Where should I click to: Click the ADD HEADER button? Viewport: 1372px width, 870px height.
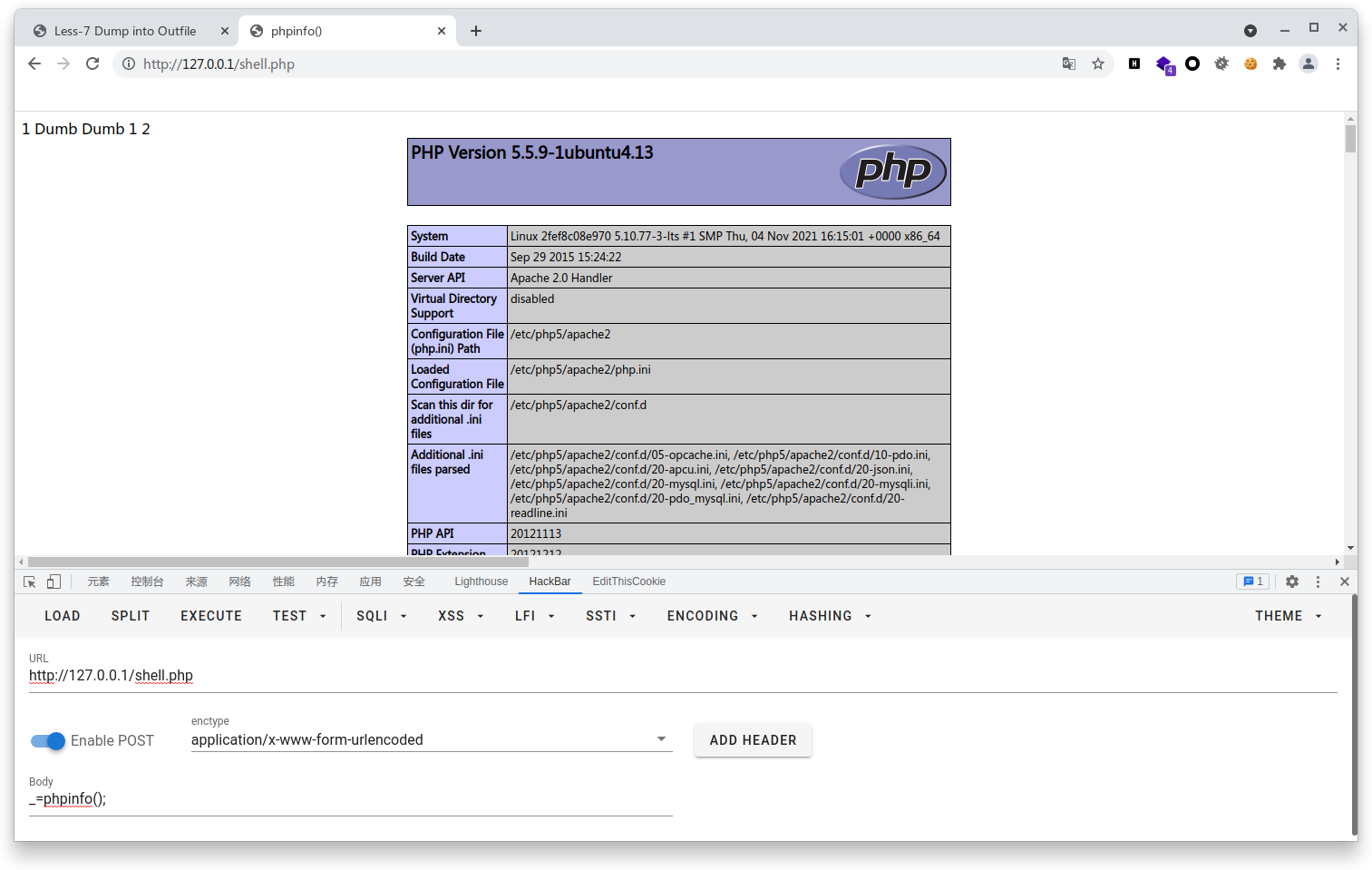[754, 740]
